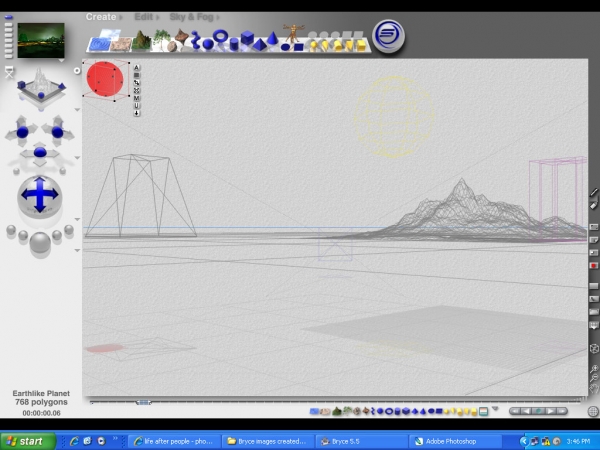Expand the arrow next to Sky & Fog
Viewport: 600px width, 450px height.
(217, 17)
